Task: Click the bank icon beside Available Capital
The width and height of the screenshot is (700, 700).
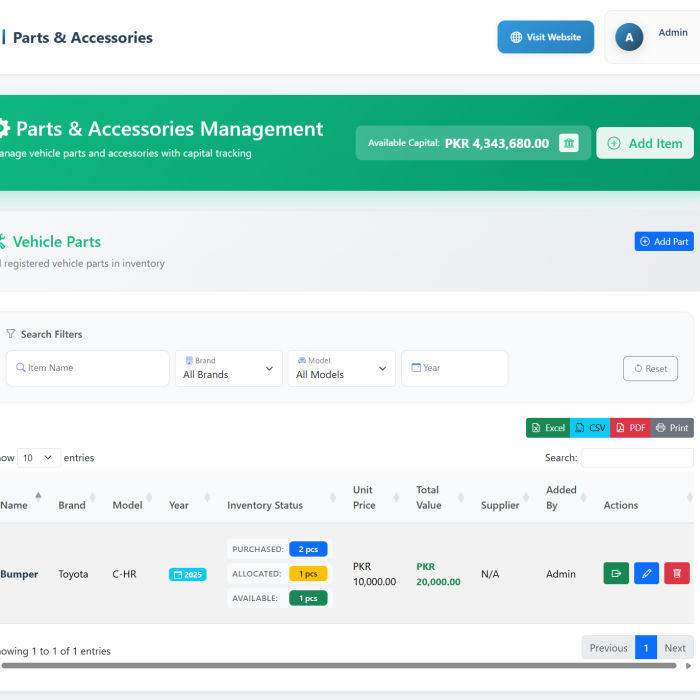Action: pyautogui.click(x=569, y=143)
